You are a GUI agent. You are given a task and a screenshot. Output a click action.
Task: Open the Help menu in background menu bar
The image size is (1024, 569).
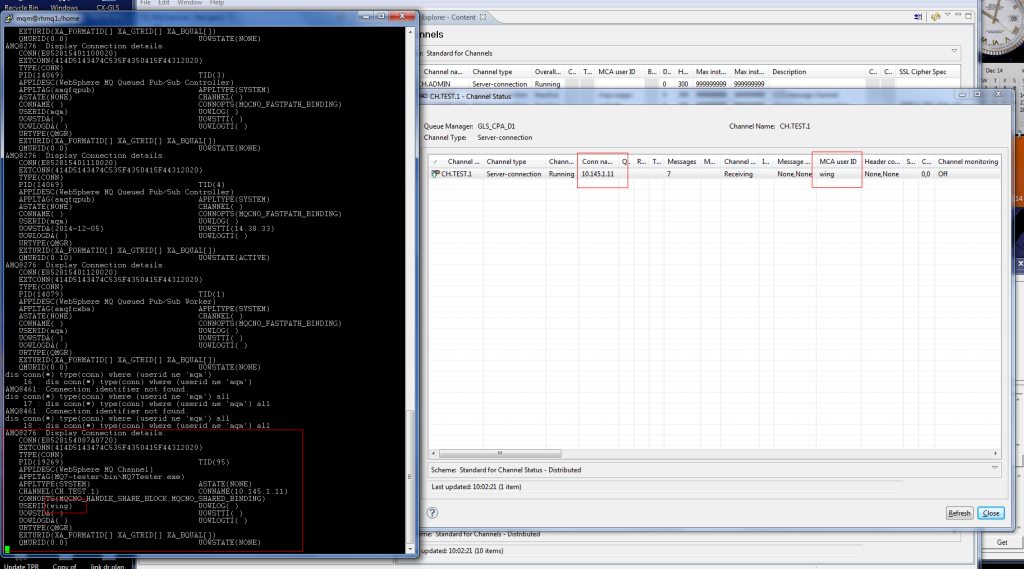tap(217, 3)
